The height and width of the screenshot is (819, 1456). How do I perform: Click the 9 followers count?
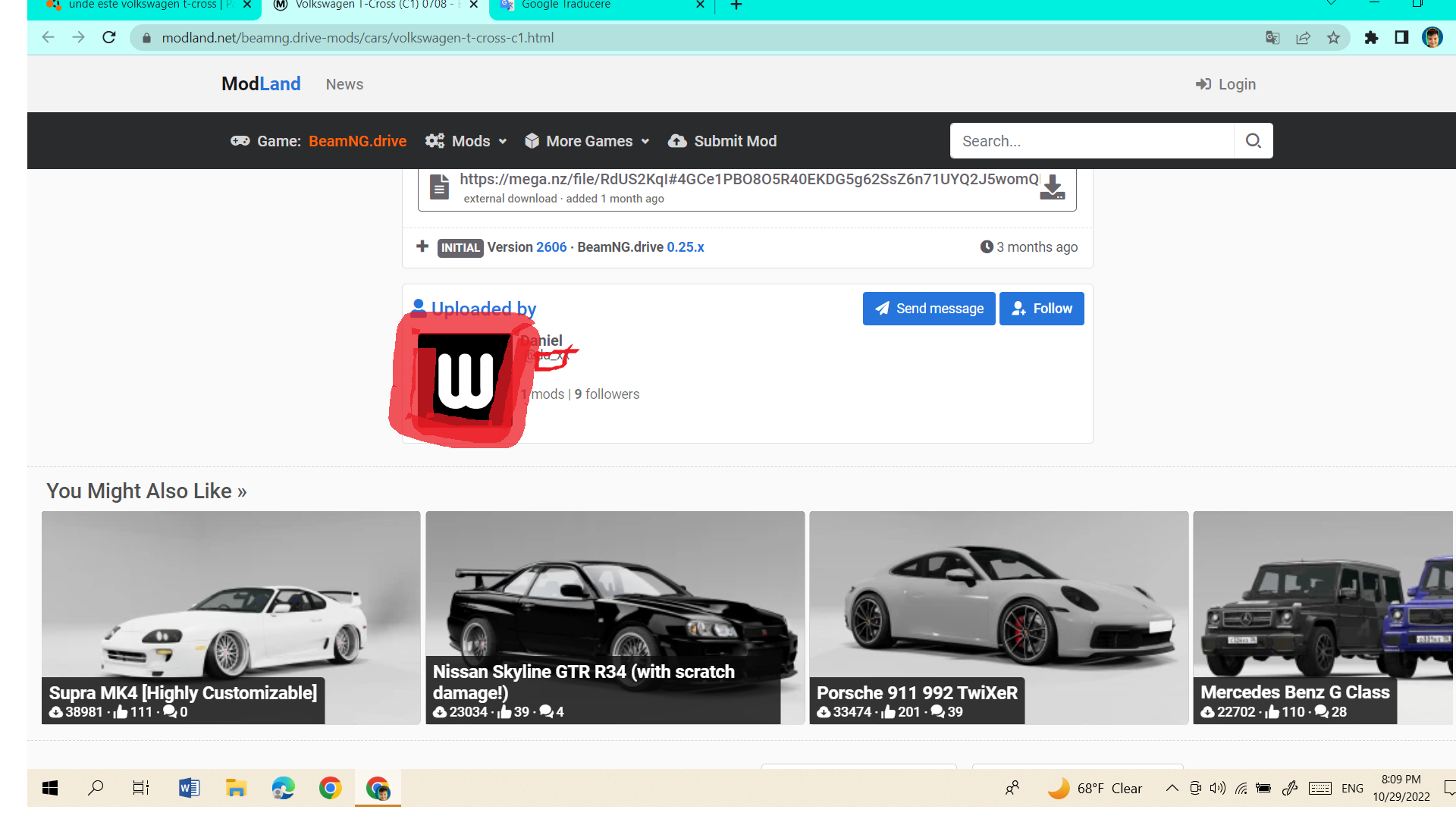point(607,394)
